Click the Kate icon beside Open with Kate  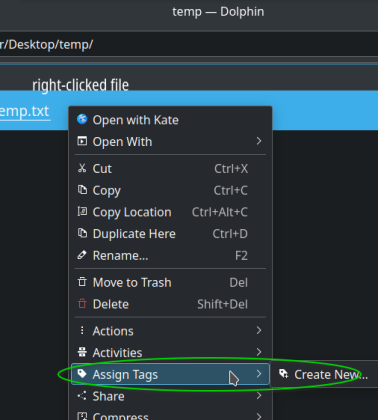[82, 119]
